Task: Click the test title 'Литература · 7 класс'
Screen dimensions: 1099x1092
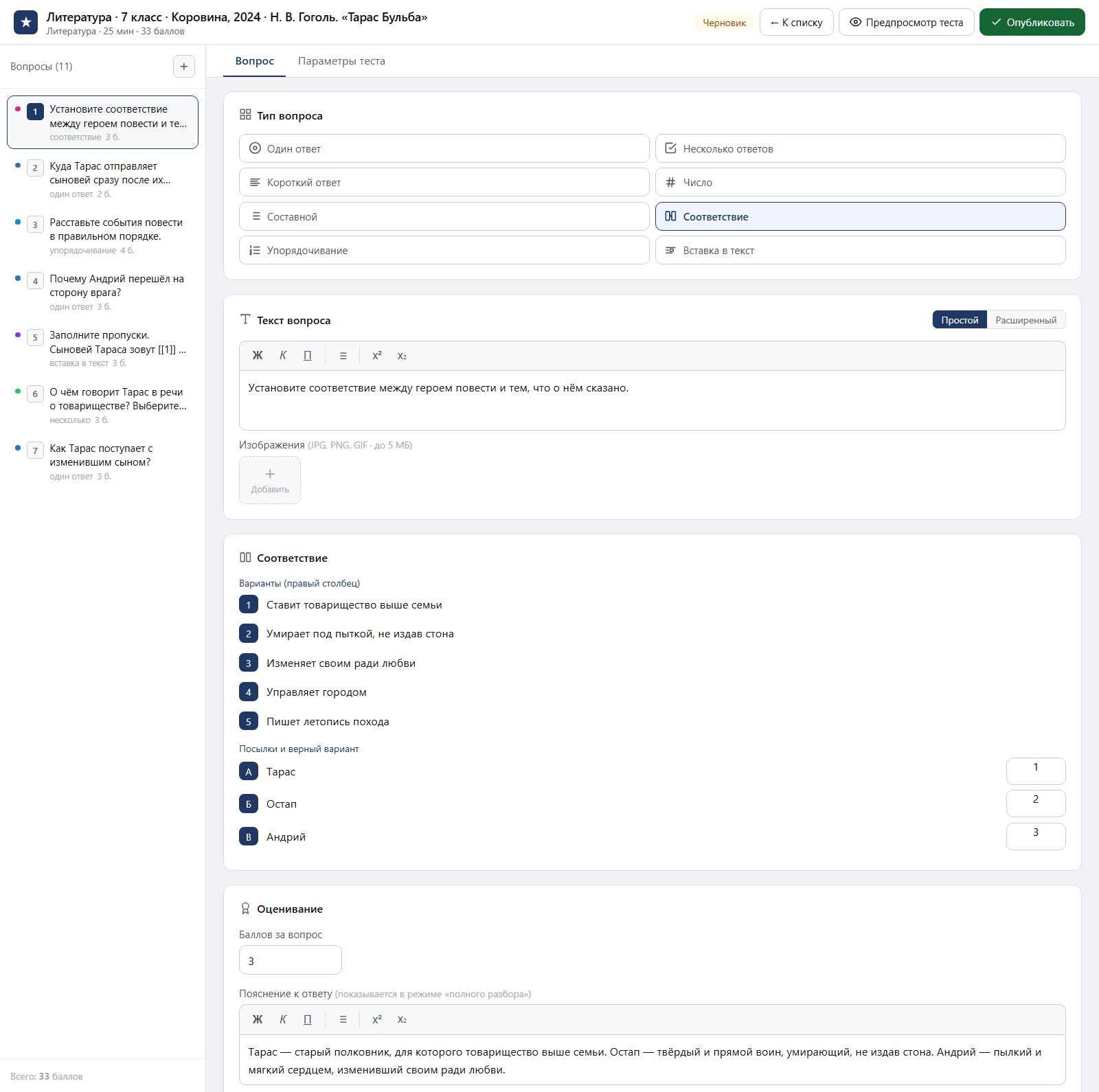Action: (237, 17)
